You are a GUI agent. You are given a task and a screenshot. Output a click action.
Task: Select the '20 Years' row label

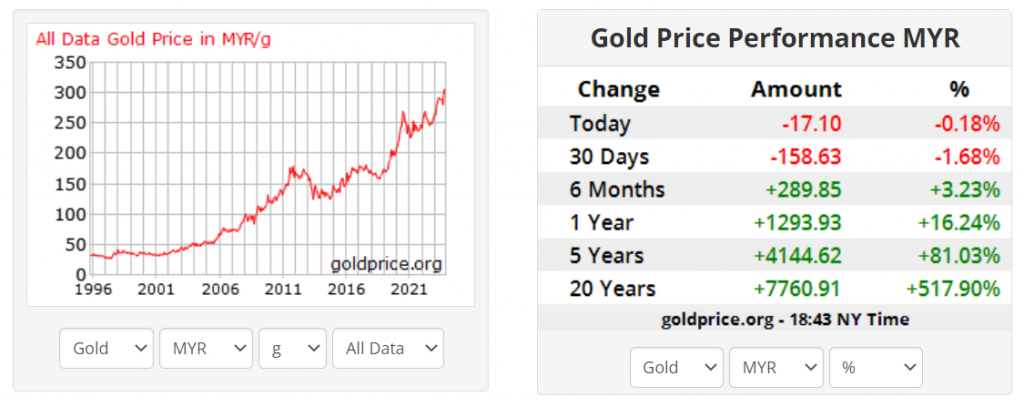pos(612,289)
